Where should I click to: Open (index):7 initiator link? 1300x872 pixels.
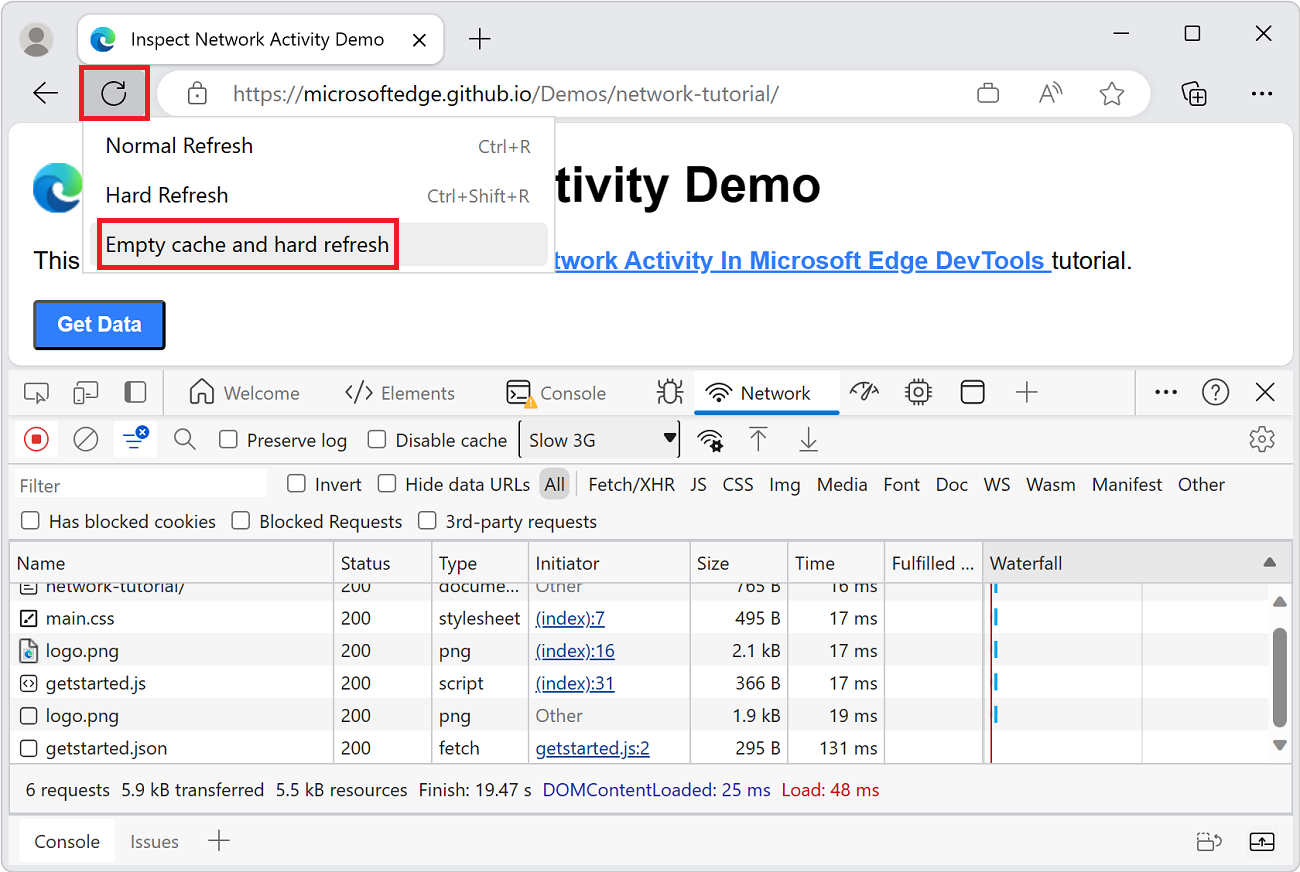(570, 618)
